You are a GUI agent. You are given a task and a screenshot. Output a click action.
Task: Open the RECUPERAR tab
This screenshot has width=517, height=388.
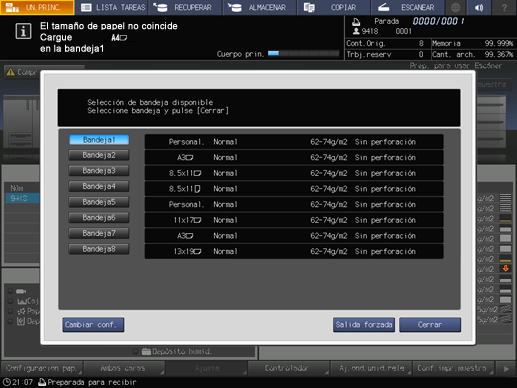coord(185,7)
